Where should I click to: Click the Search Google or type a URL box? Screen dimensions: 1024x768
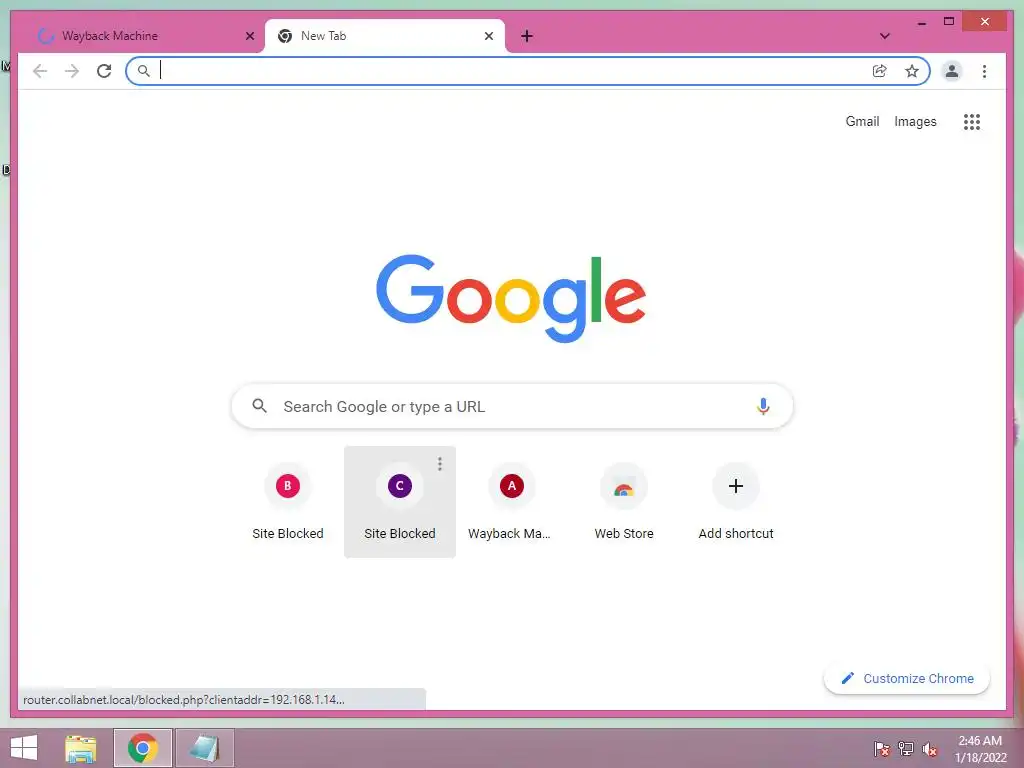tap(512, 406)
